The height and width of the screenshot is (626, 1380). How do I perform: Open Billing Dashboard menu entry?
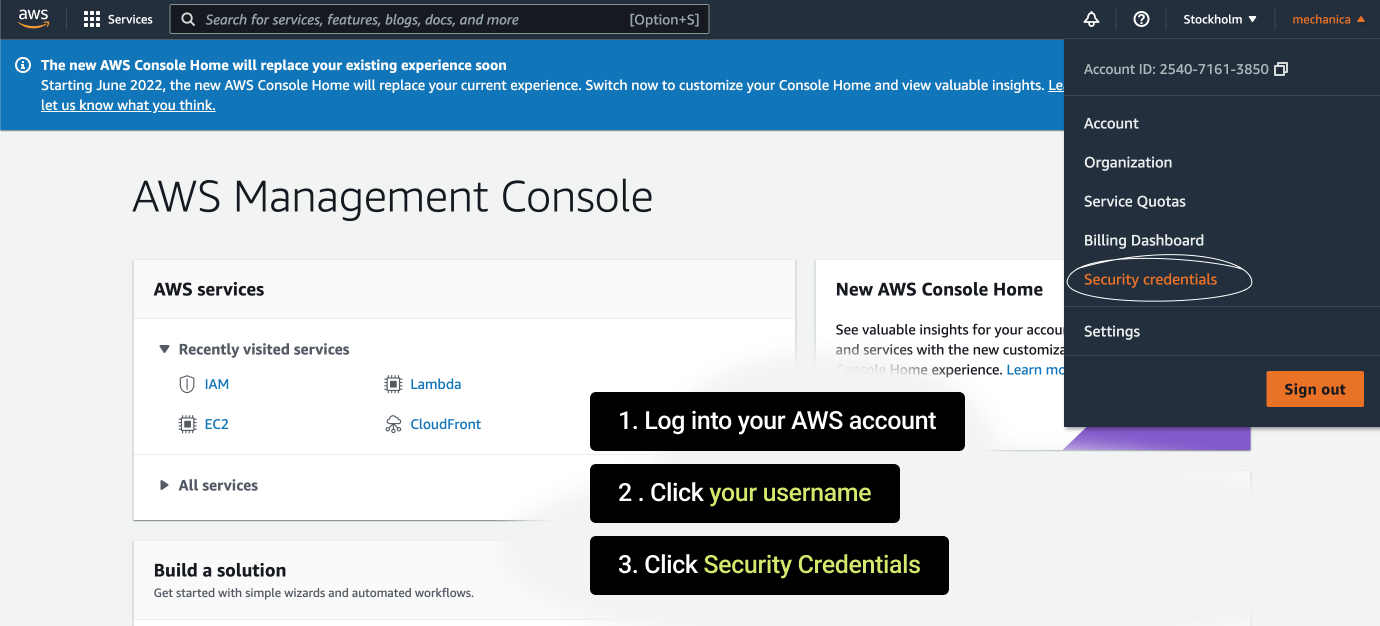[x=1144, y=240]
